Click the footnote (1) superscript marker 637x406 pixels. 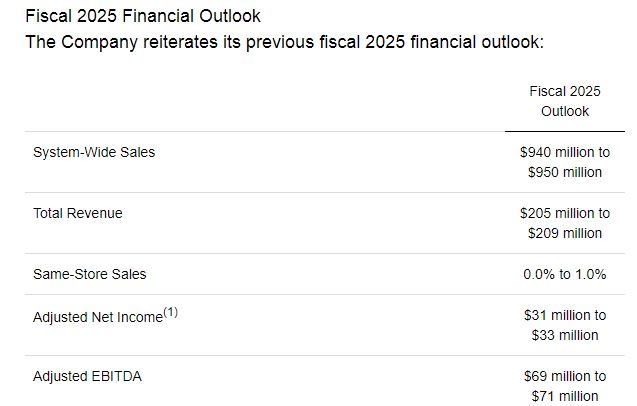[171, 312]
